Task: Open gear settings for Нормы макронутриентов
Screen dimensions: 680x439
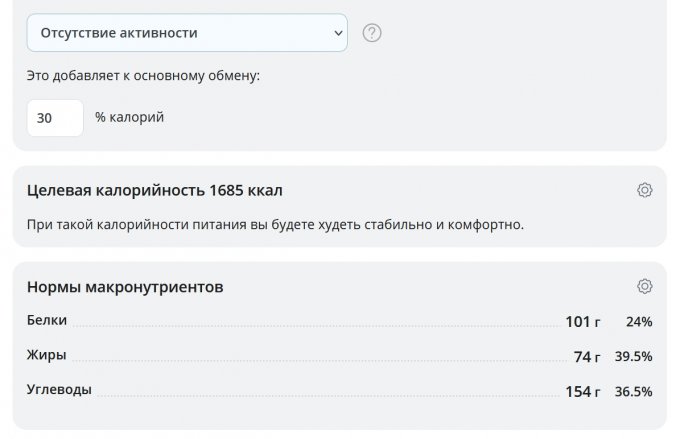Action: point(645,287)
